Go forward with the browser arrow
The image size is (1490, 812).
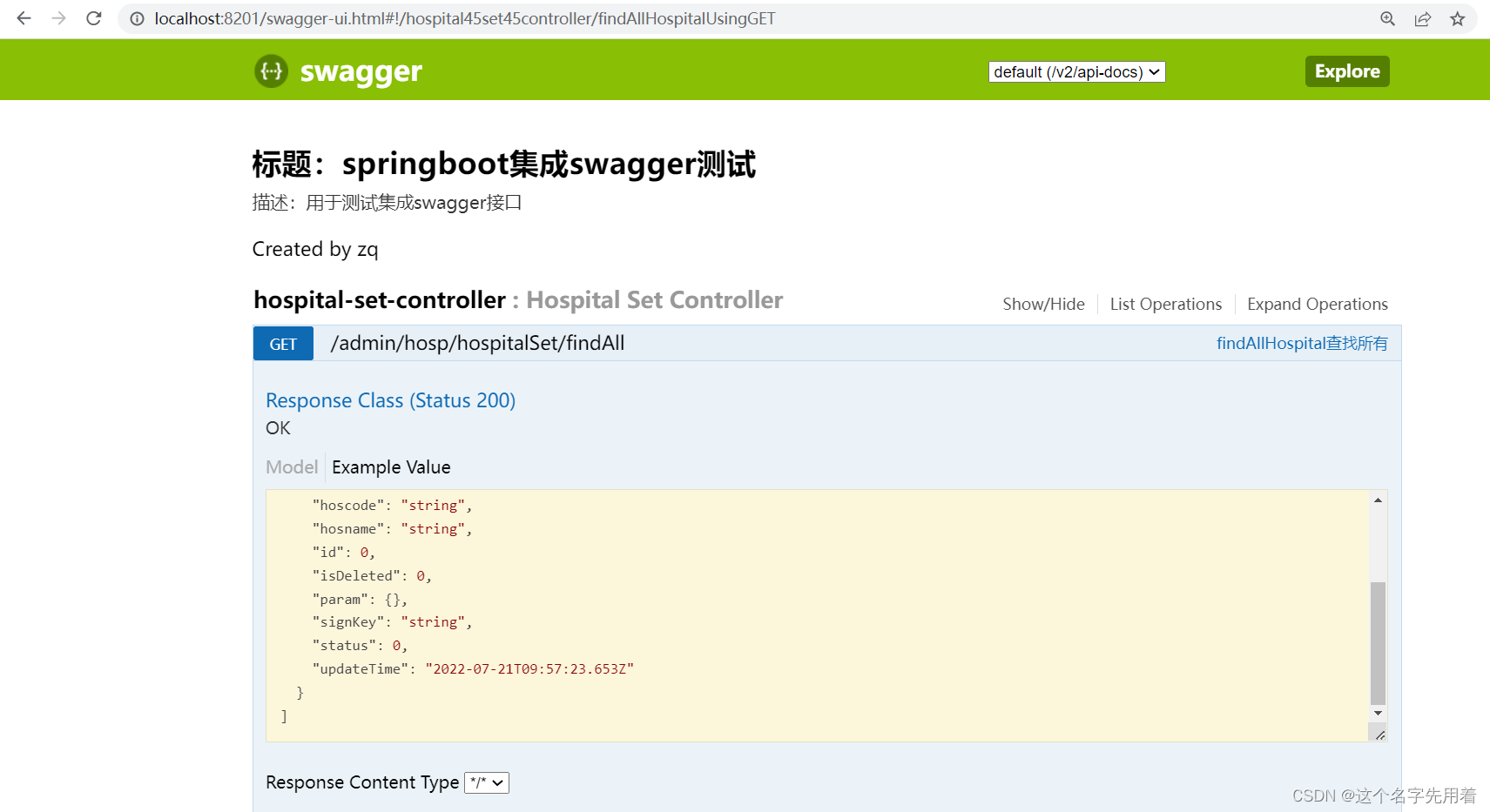(58, 18)
